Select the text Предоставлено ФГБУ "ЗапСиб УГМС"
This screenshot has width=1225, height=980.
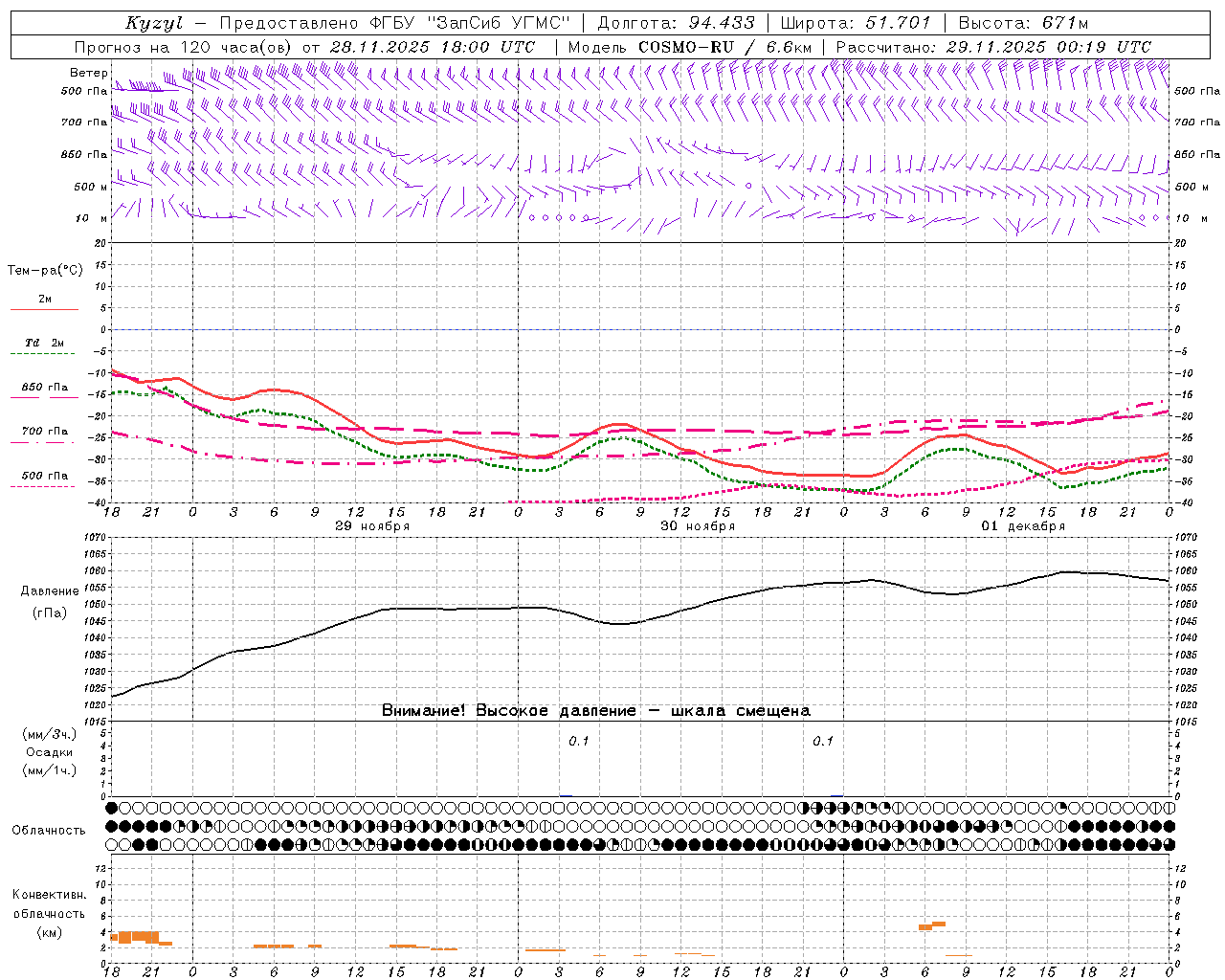tap(394, 23)
